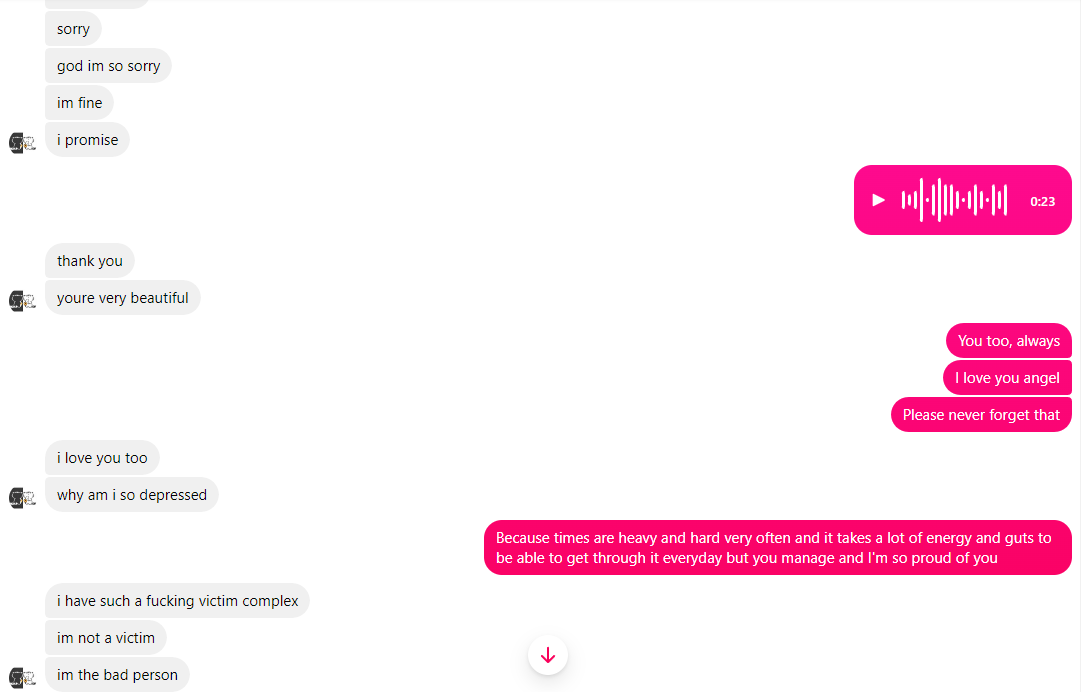Select the long 'Because times are heavy' message
This screenshot has height=692, width=1081.
778,548
